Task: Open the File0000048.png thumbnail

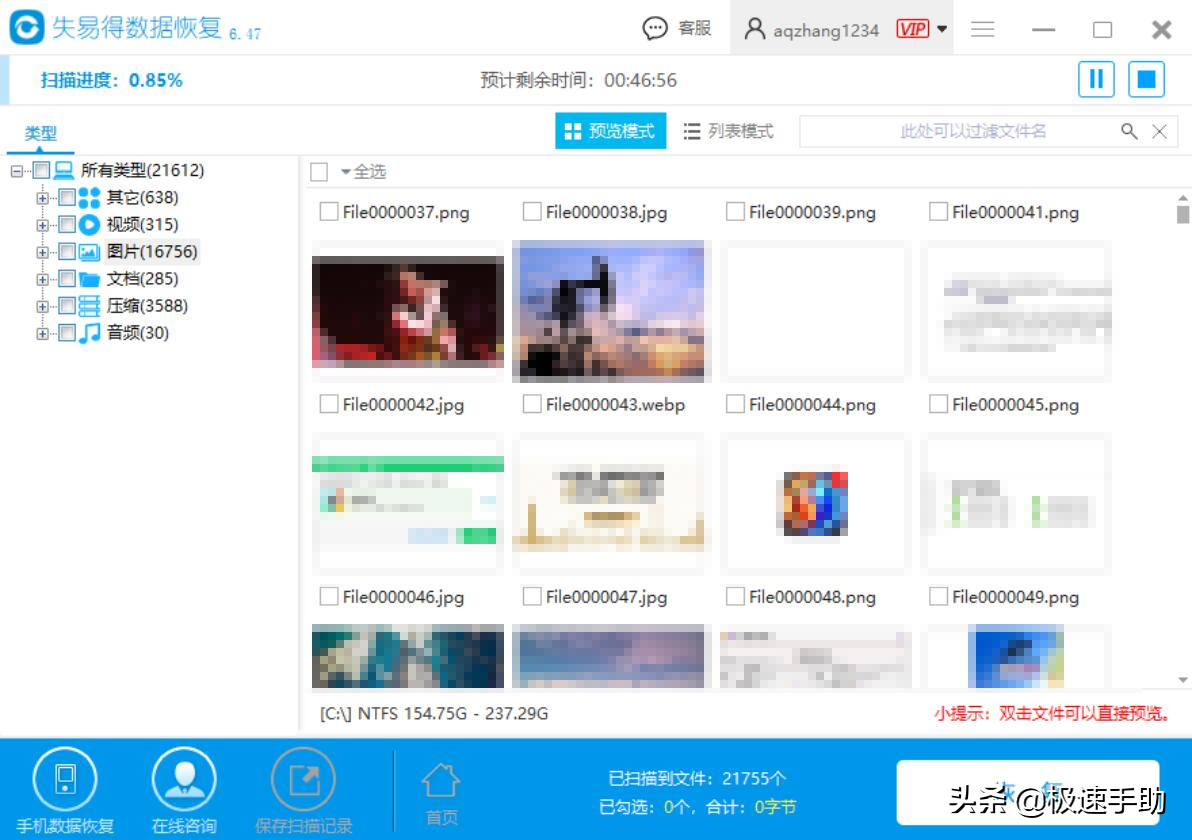Action: click(x=812, y=657)
